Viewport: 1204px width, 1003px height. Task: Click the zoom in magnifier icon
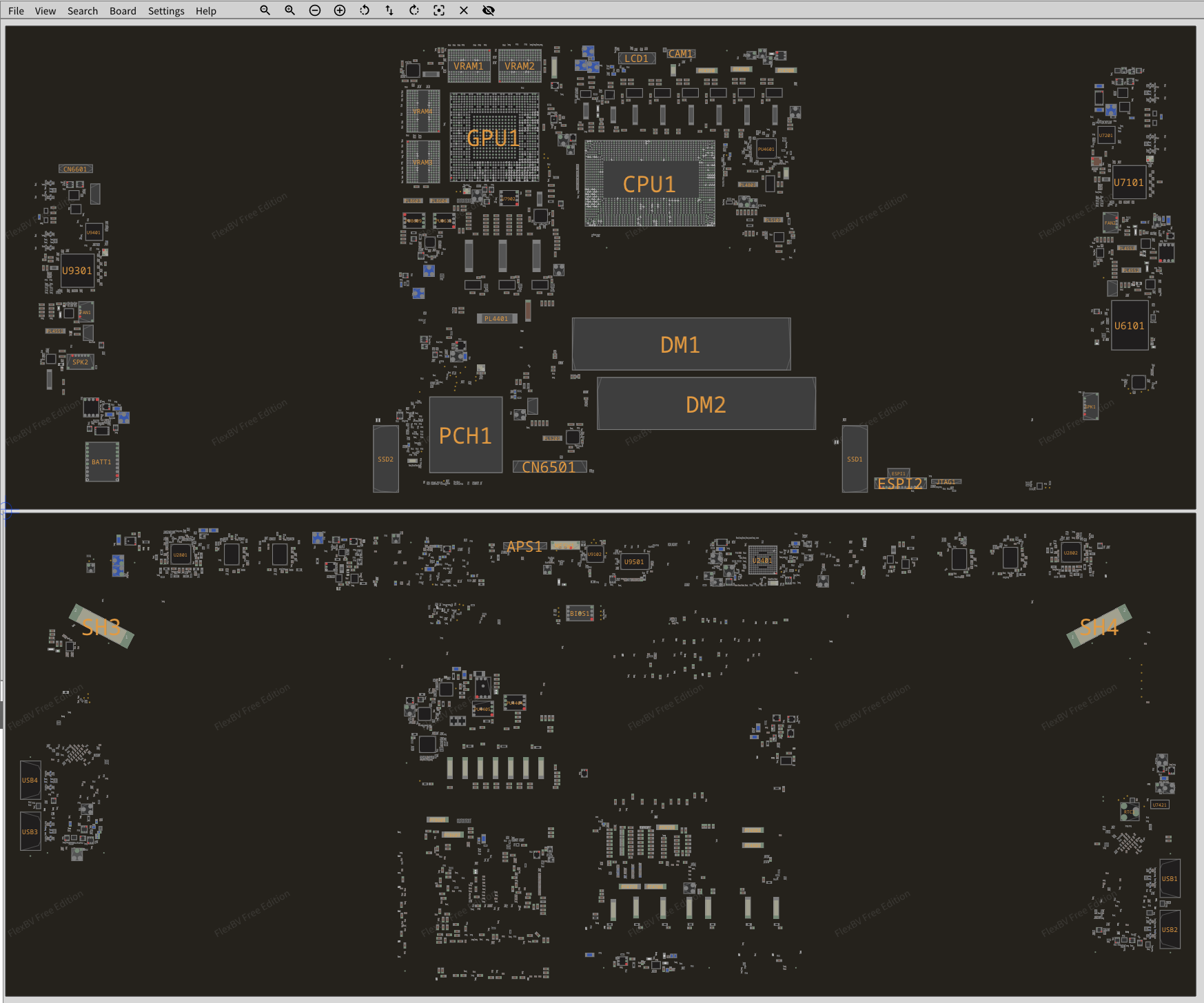(289, 10)
